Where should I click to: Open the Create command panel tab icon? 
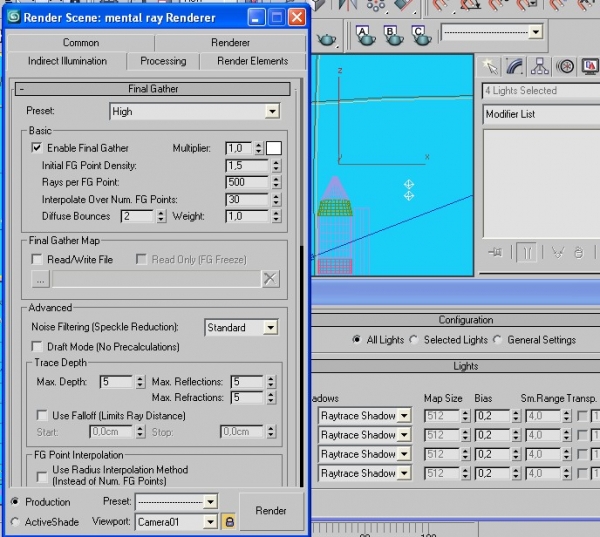pyautogui.click(x=490, y=67)
